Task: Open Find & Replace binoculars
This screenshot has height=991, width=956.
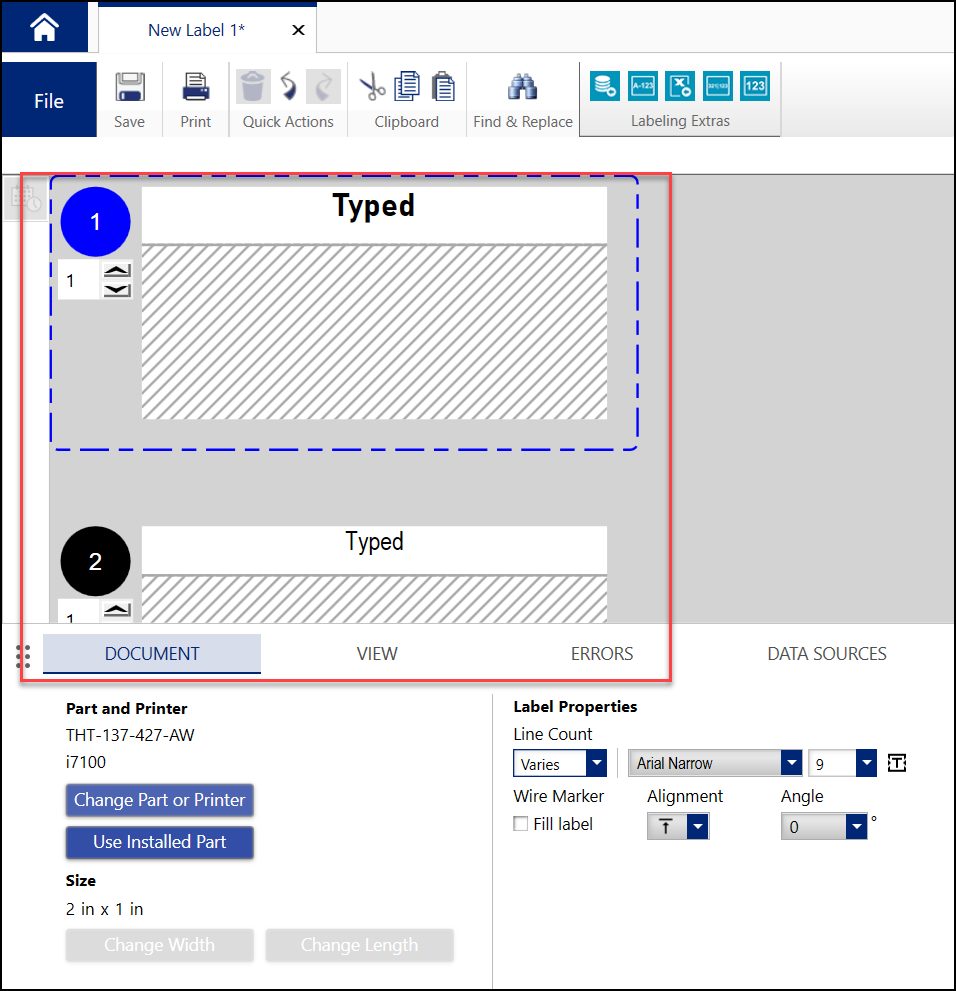Action: coord(522,87)
